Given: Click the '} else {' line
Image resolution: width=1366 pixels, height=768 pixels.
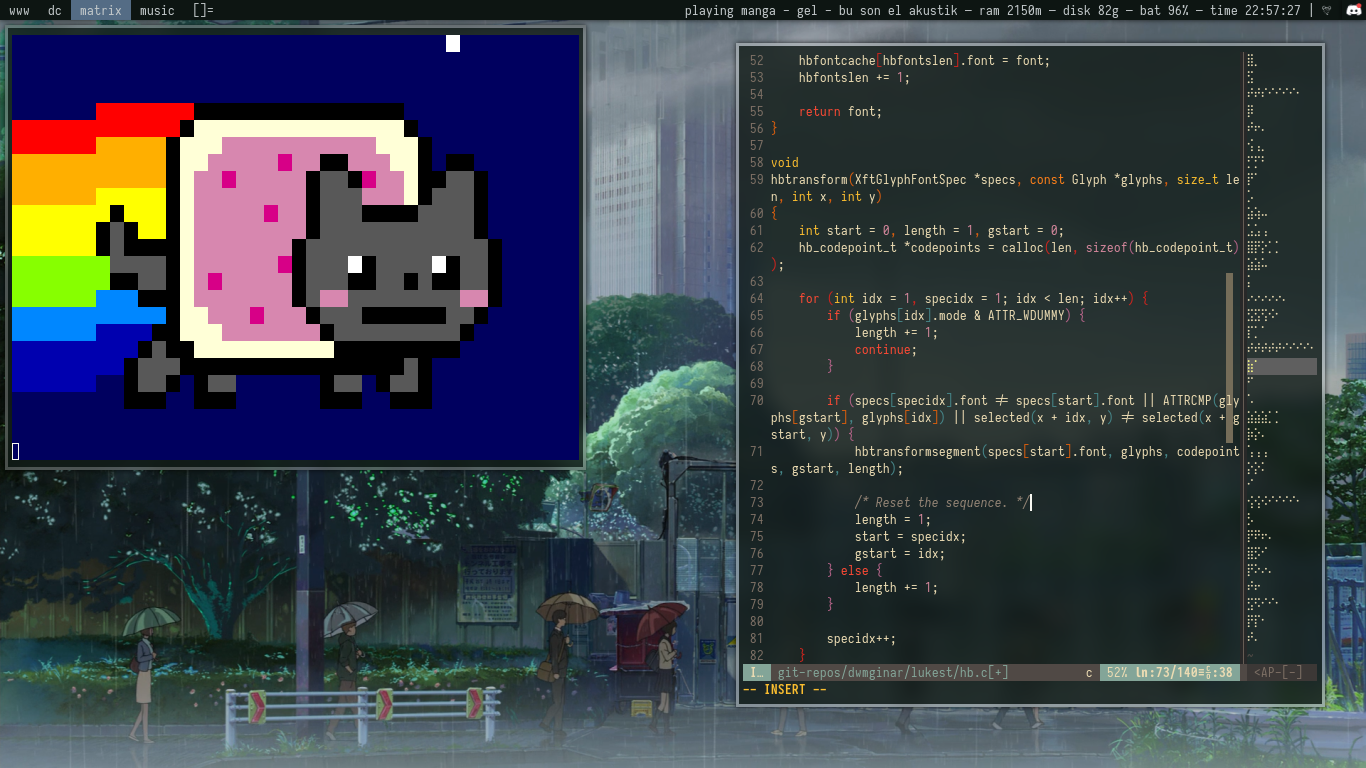Looking at the screenshot, I should 855,570.
